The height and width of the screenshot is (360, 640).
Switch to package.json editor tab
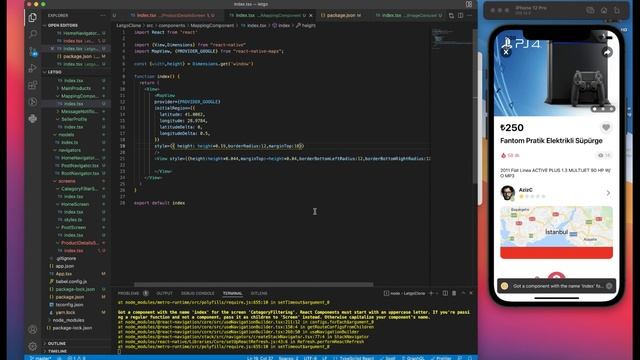[x=341, y=16]
